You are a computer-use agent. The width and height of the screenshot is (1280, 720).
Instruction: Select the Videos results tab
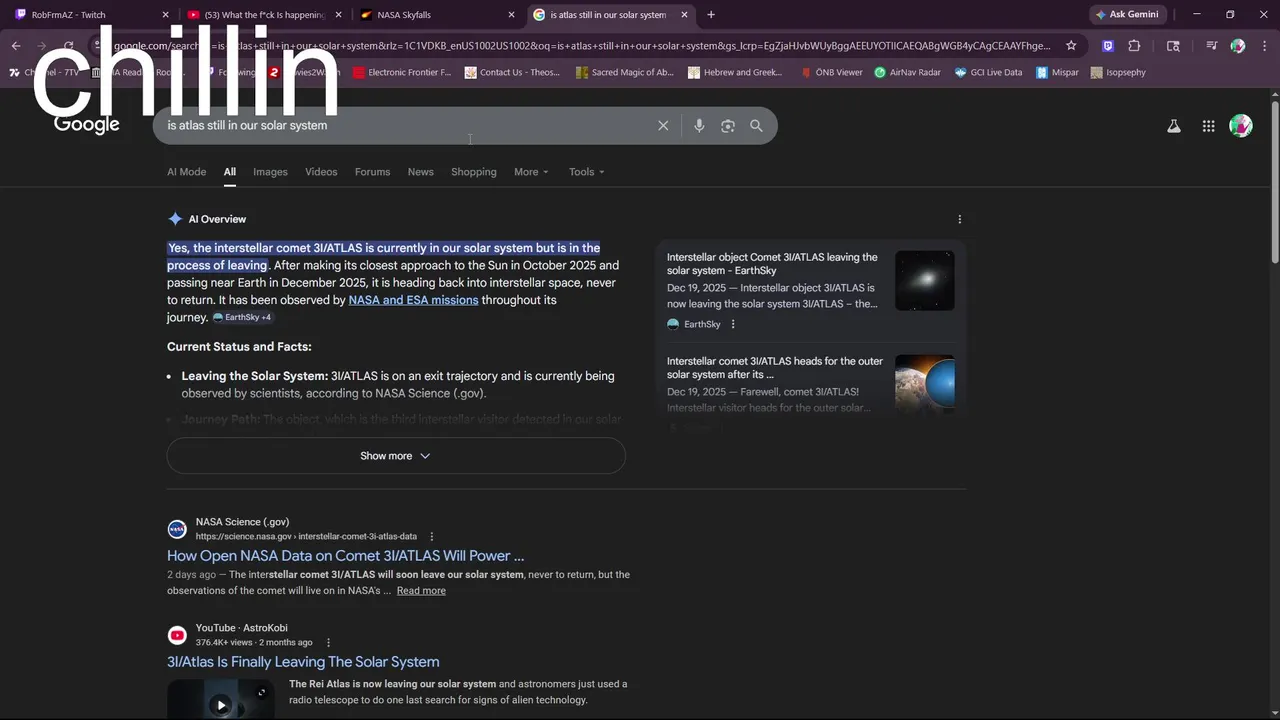tap(321, 172)
